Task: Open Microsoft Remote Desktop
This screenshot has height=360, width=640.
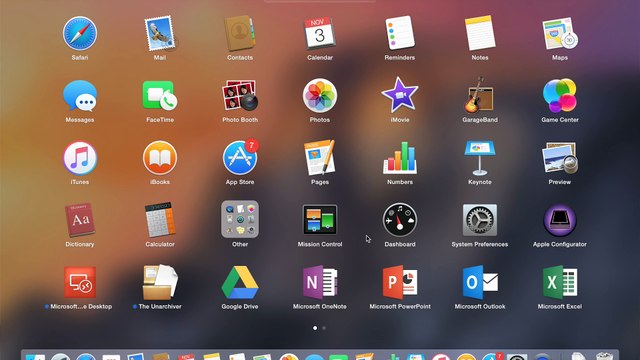Action: pyautogui.click(x=80, y=282)
